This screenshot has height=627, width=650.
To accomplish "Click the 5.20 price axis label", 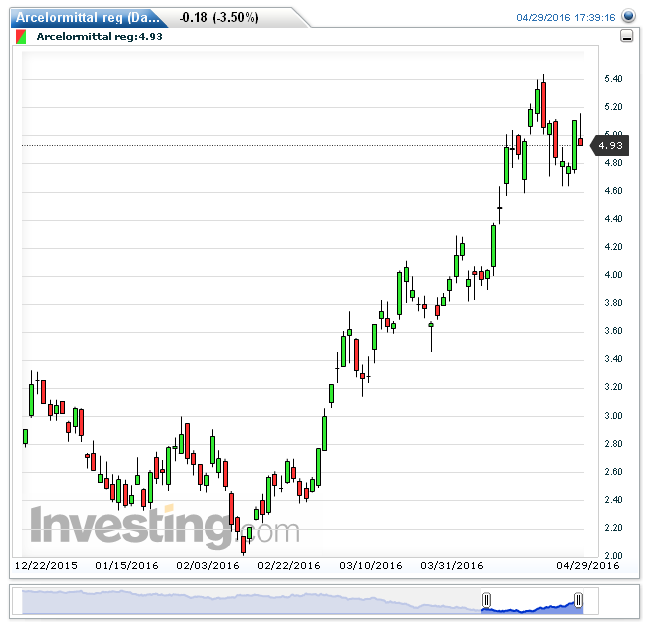I will [613, 107].
